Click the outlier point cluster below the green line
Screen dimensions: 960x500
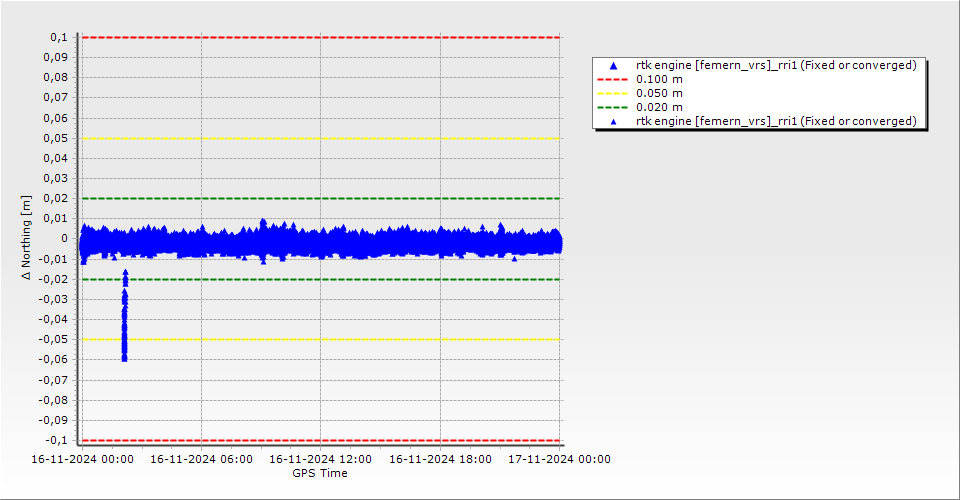coord(125,315)
